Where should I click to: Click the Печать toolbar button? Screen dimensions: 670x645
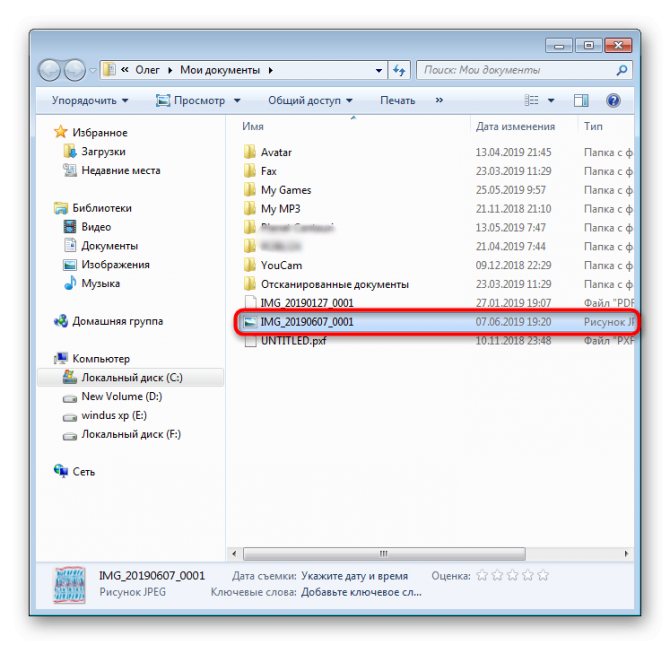click(x=397, y=101)
